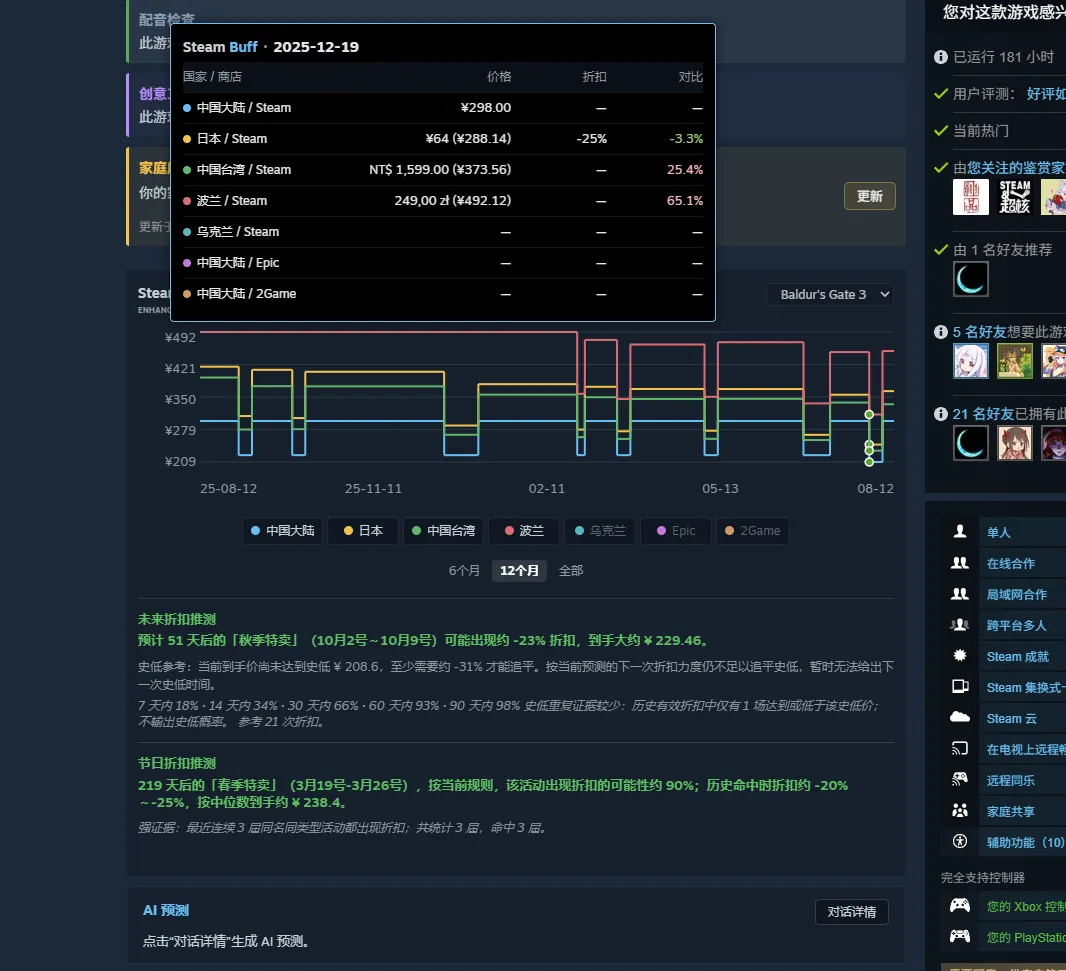Image resolution: width=1066 pixels, height=971 pixels.
Task: Toggle the 日本 series in chart legend
Action: pyautogui.click(x=363, y=530)
